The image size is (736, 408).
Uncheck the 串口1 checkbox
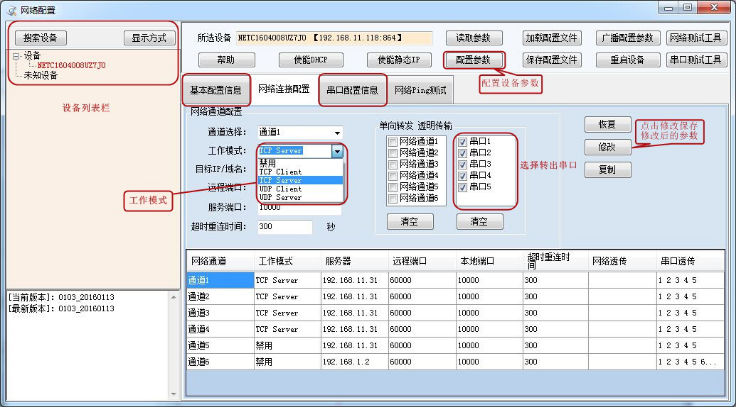(462, 142)
